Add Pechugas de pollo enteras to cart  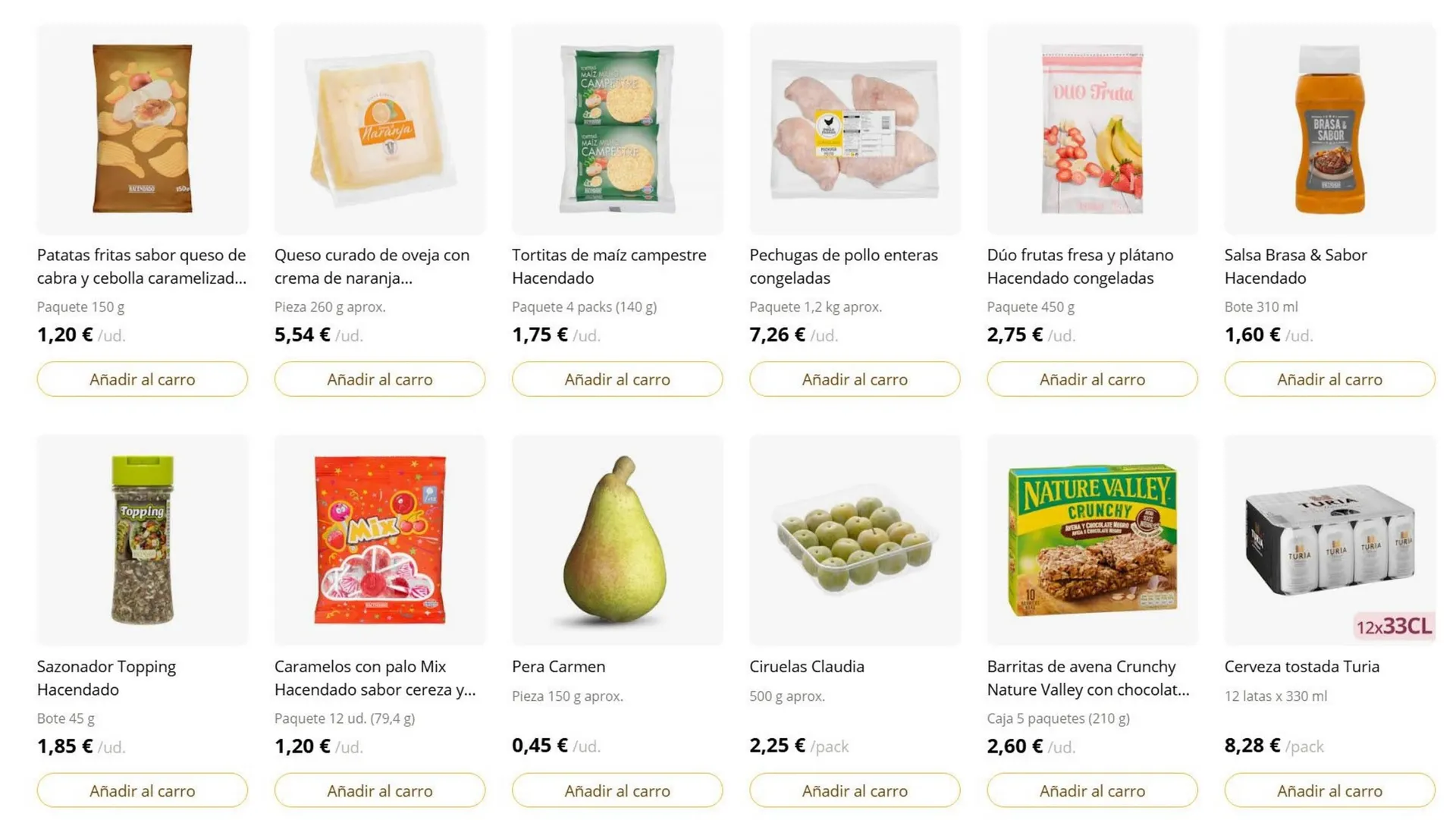point(855,379)
